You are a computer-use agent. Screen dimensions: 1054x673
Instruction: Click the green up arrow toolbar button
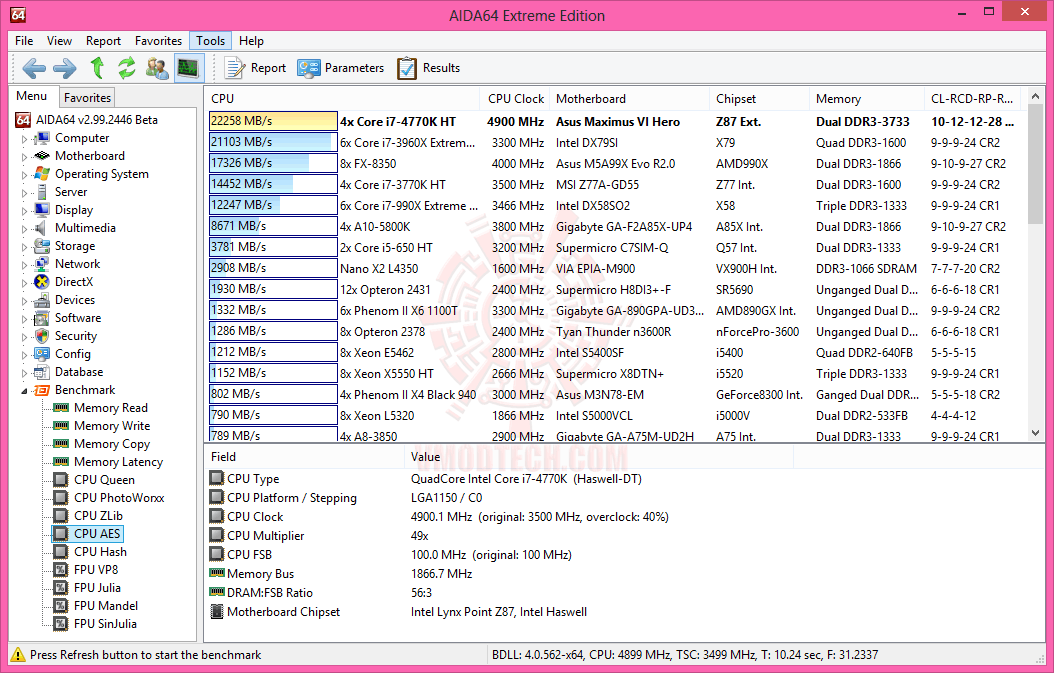click(97, 68)
